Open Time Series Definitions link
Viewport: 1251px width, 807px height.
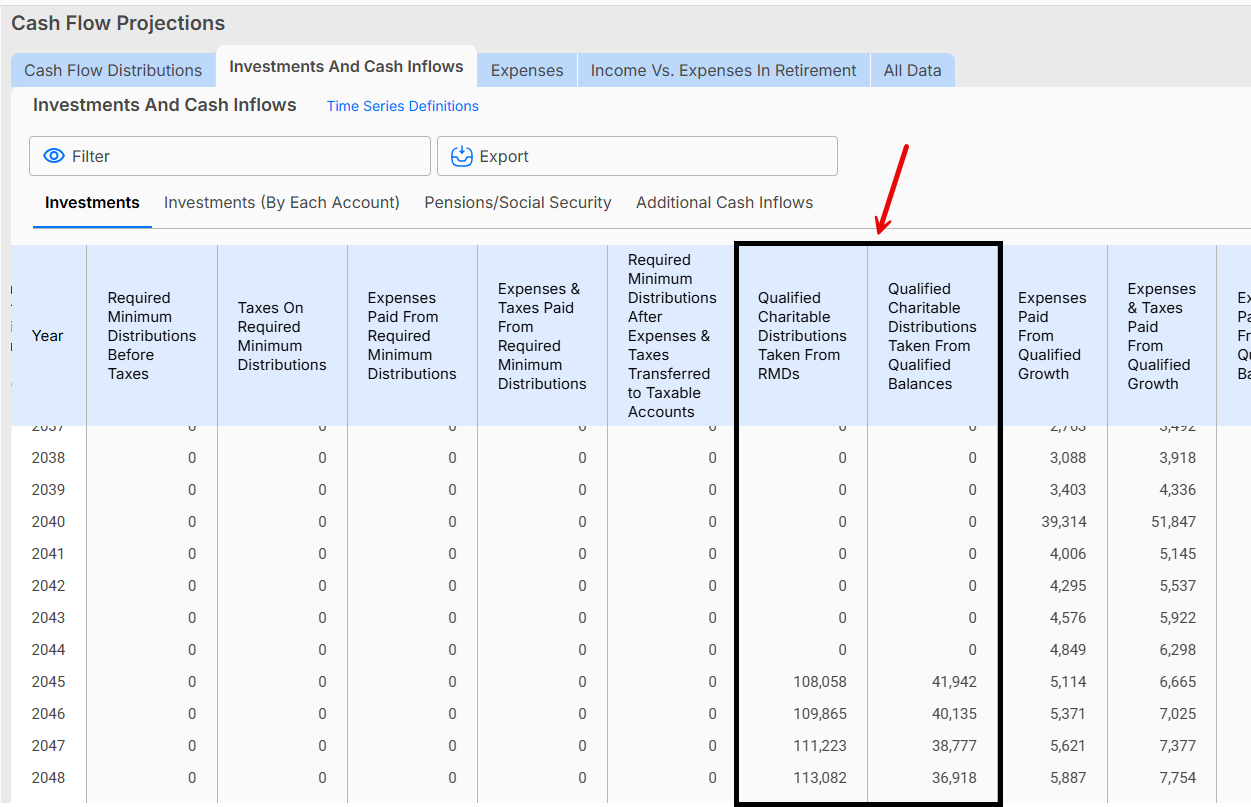pos(403,106)
